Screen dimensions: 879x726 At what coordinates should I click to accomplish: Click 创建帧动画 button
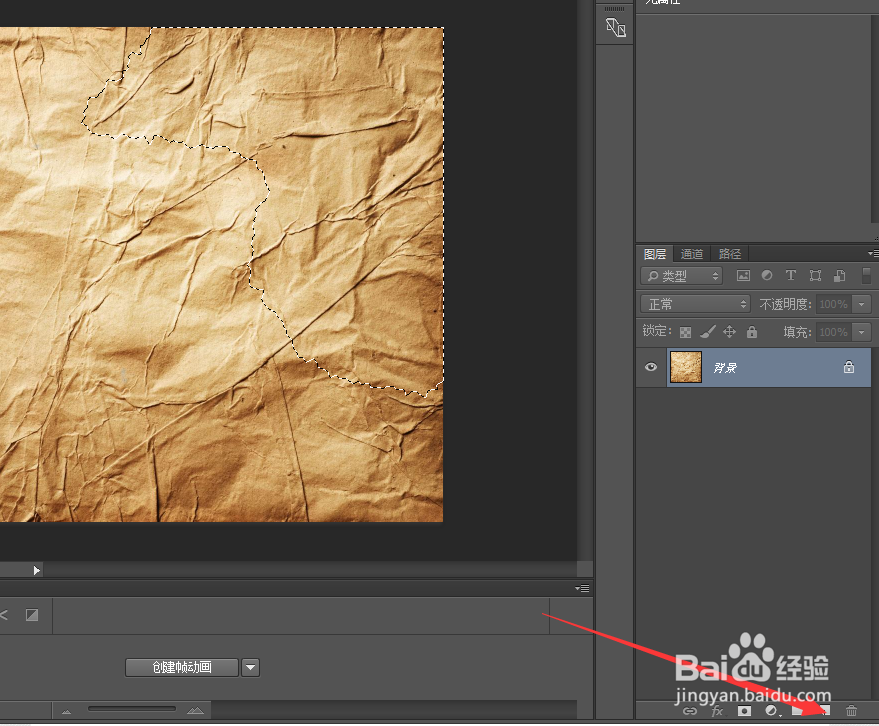182,667
